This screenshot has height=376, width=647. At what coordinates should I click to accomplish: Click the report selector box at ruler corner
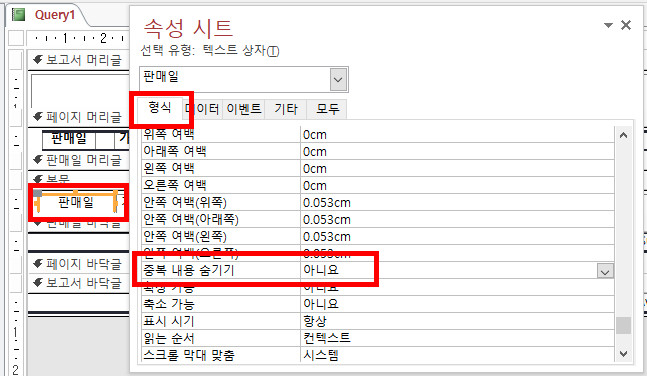point(16,38)
